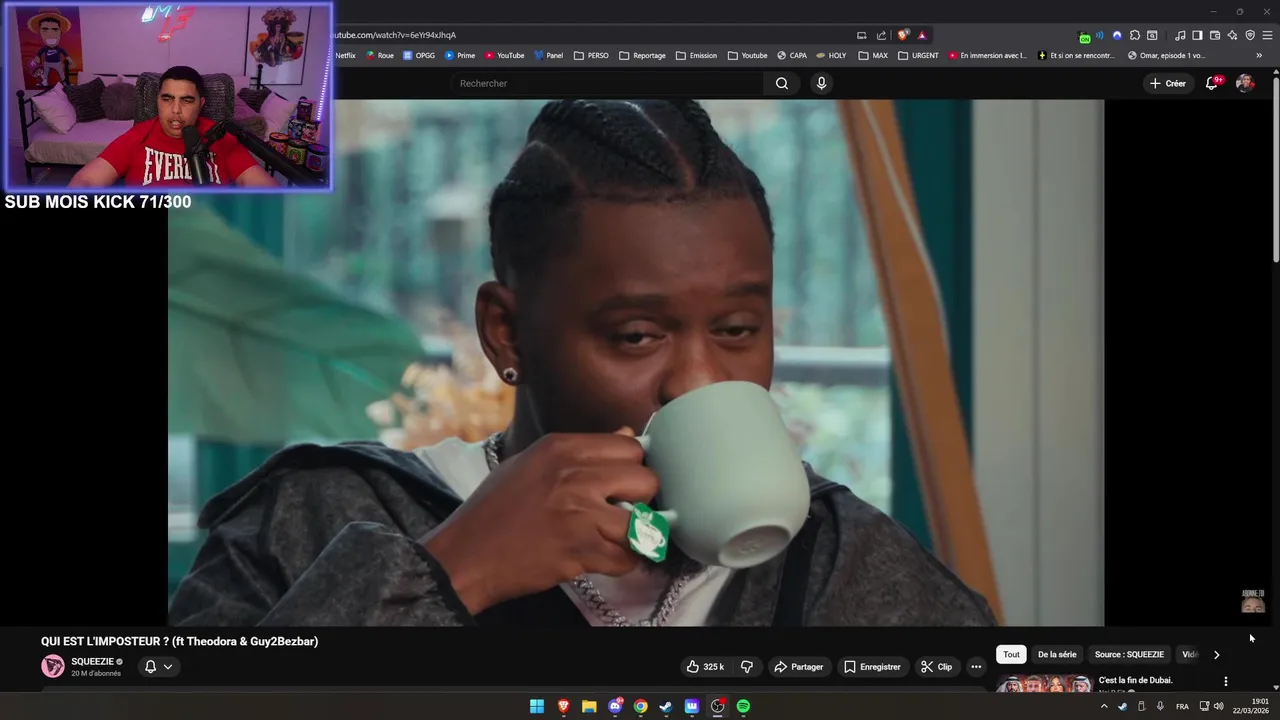Click the browser address bar URL
The image size is (1280, 720).
pos(395,35)
